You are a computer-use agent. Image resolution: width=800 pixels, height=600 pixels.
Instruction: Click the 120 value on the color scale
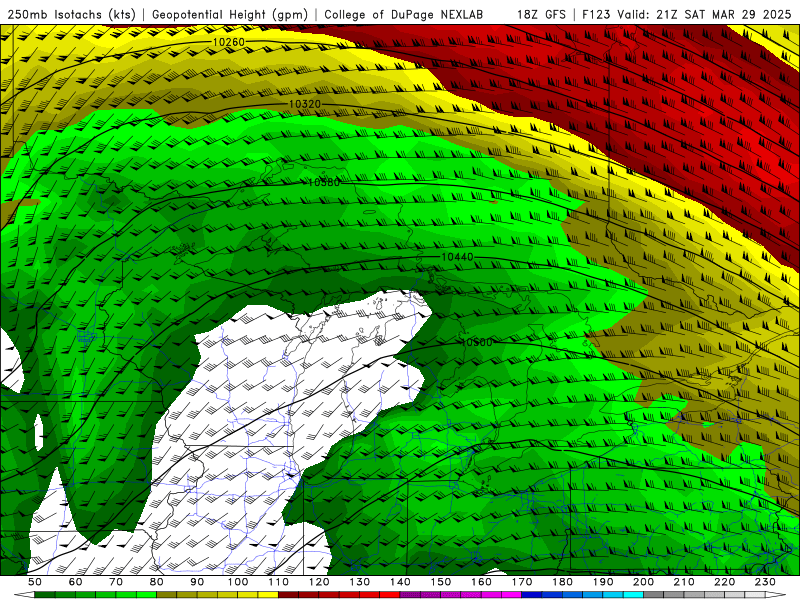319,582
